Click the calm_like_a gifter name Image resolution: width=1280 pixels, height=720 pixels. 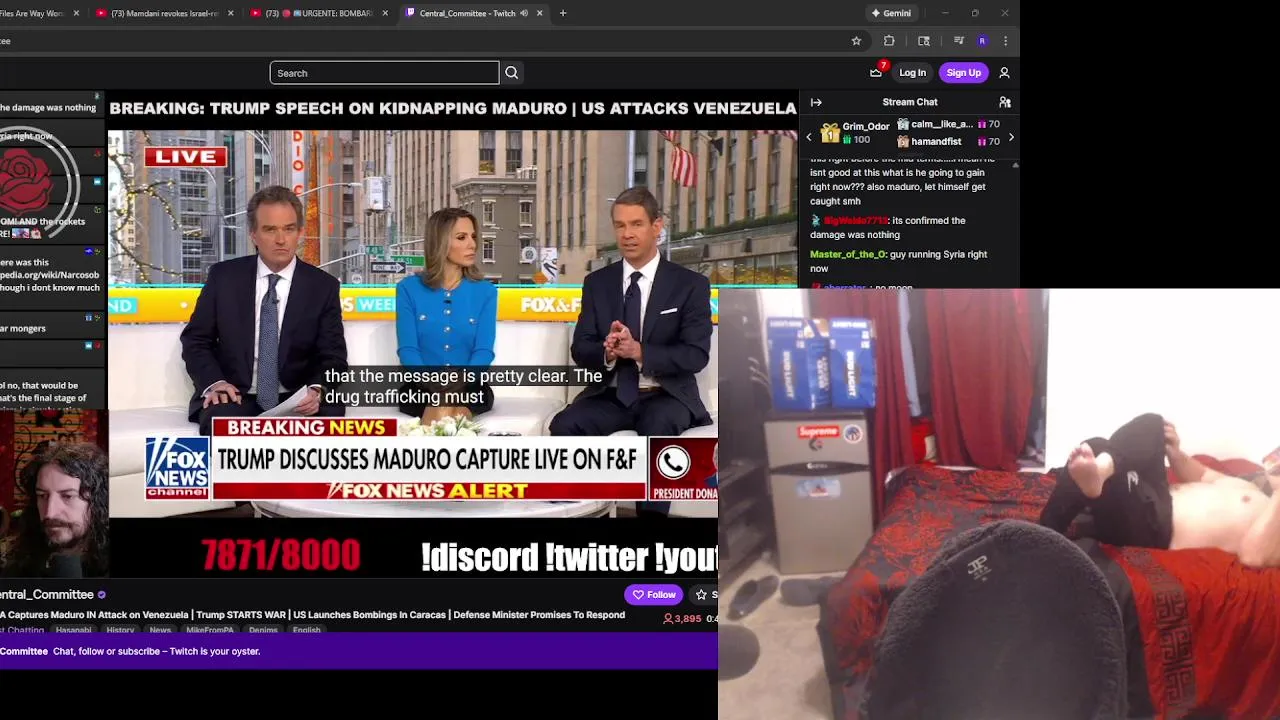(942, 125)
